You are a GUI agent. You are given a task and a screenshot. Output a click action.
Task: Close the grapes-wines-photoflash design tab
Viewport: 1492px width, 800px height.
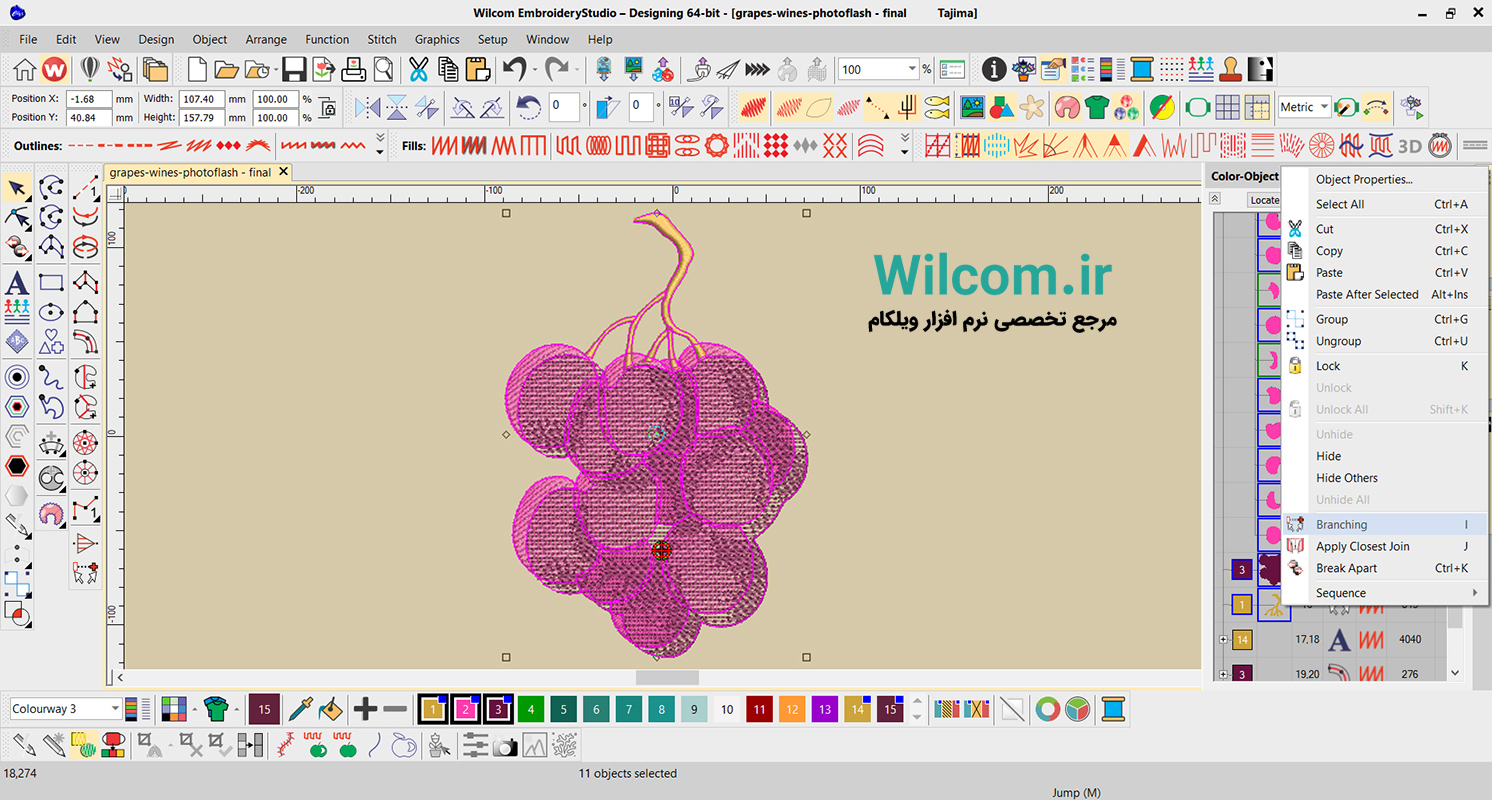284,172
